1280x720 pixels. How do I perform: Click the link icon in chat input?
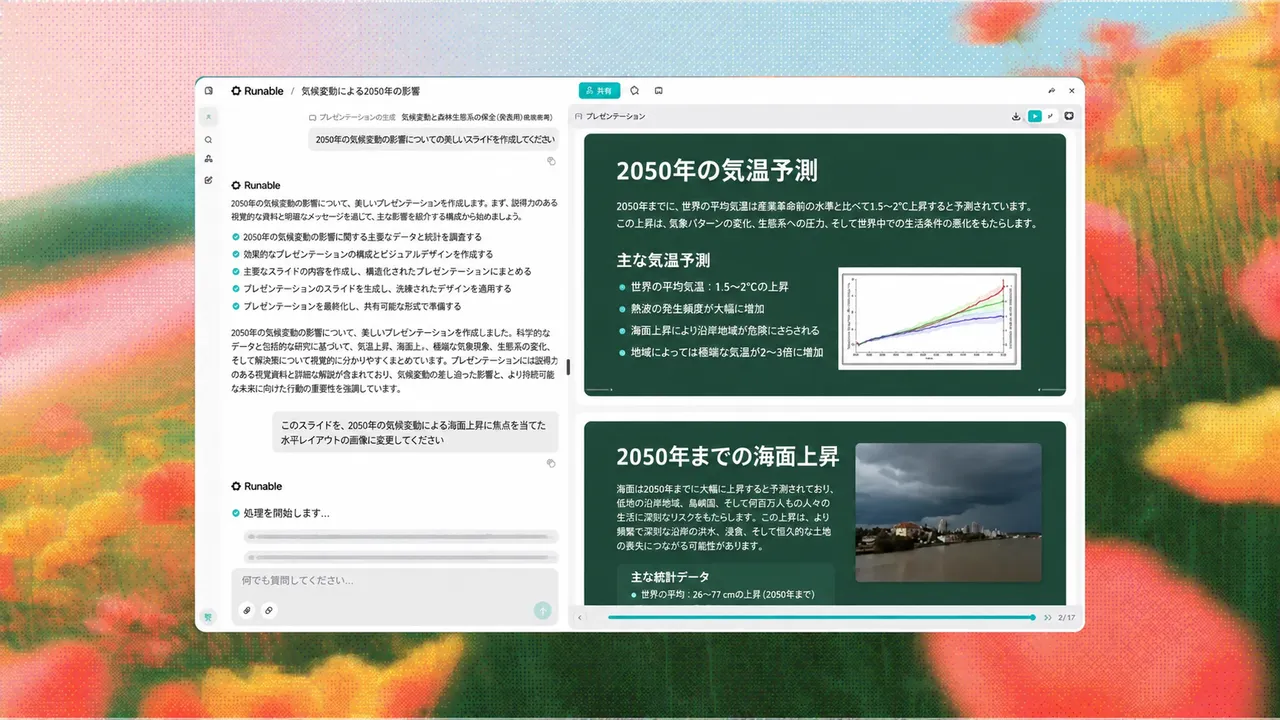pos(268,610)
